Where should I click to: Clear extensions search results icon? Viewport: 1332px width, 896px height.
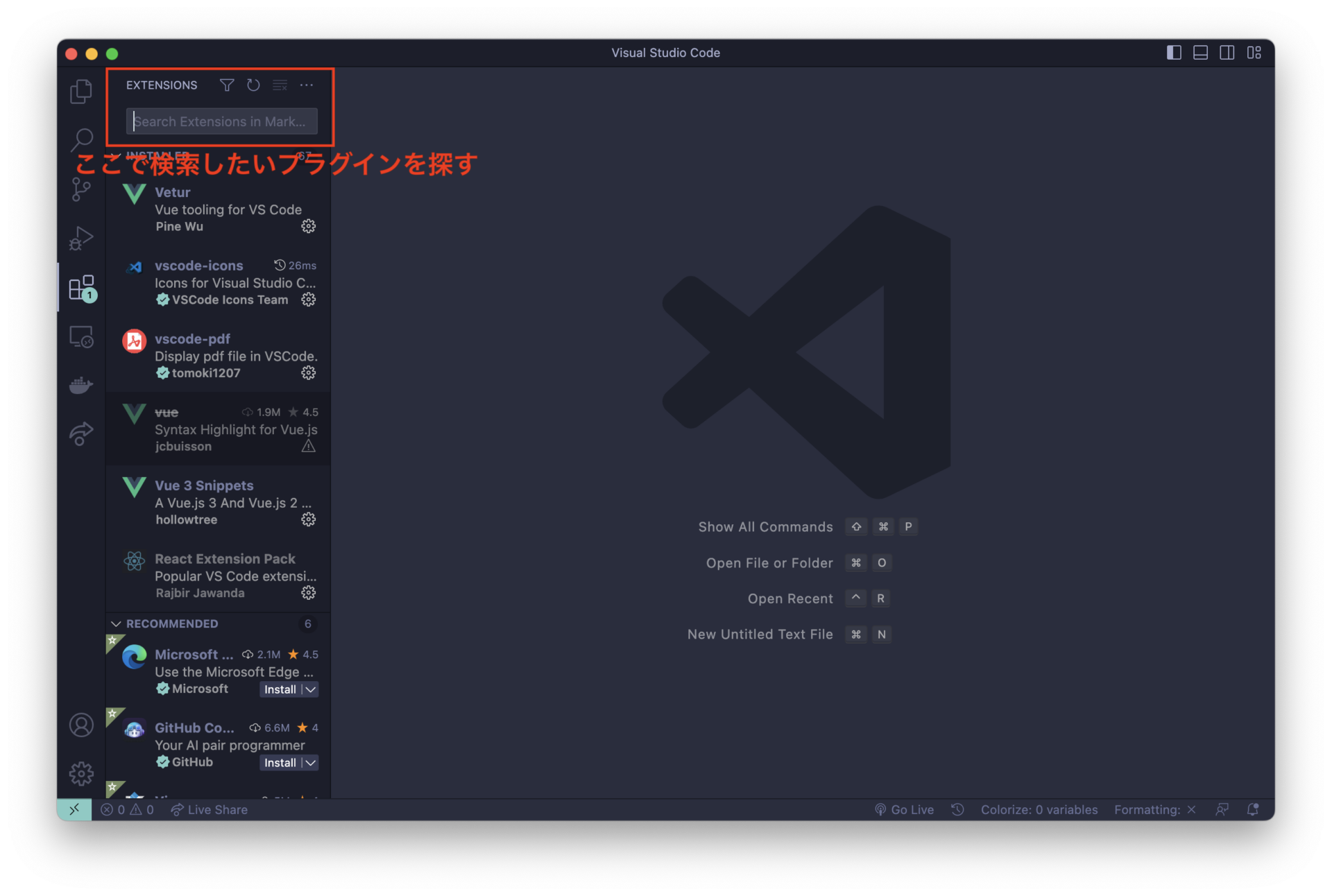(x=280, y=85)
